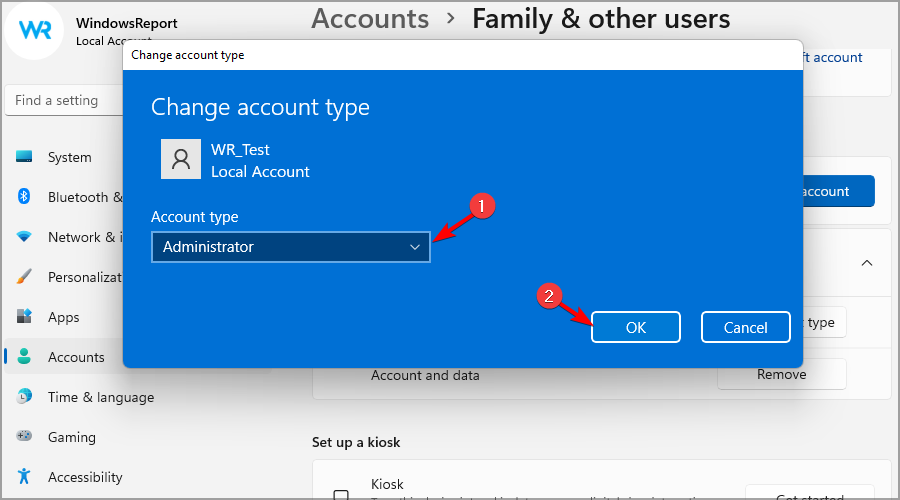Open Time & language settings
The image size is (900, 500).
tap(100, 397)
